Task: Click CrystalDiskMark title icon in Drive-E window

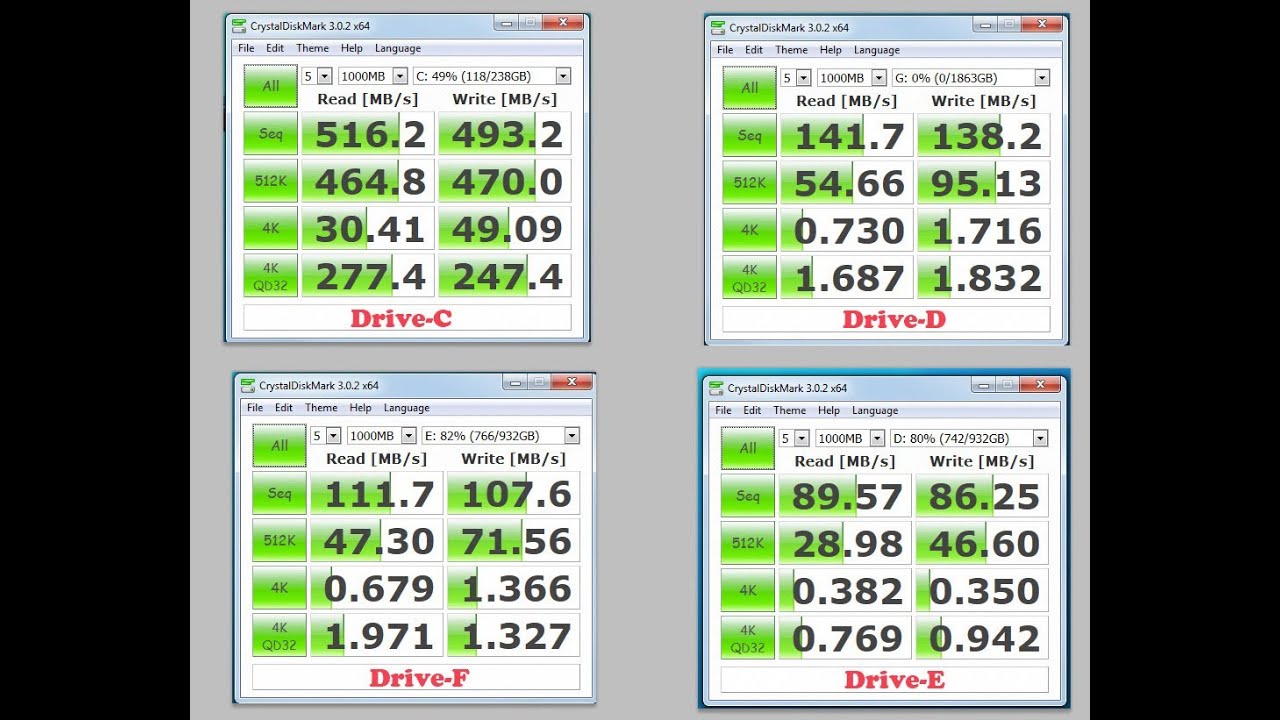Action: [716, 388]
